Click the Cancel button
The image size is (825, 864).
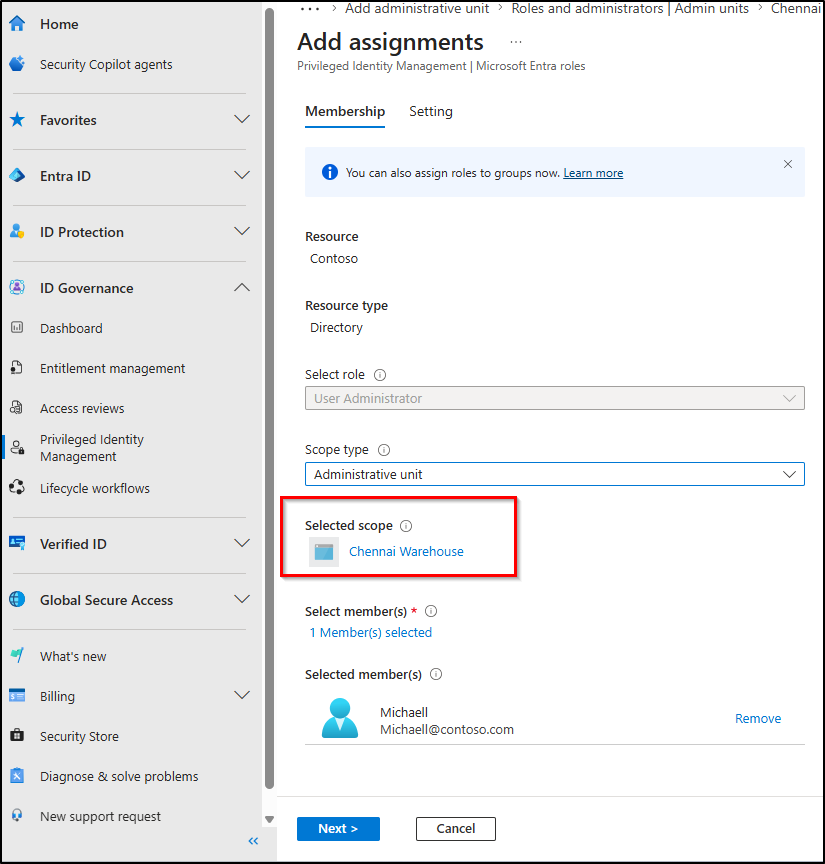coord(456,829)
